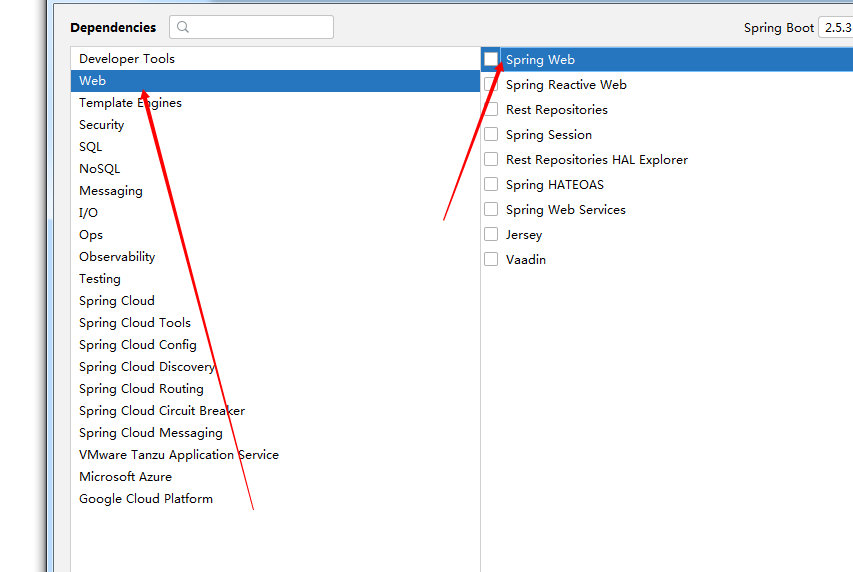
Task: Open the Testing category
Action: tap(275, 279)
